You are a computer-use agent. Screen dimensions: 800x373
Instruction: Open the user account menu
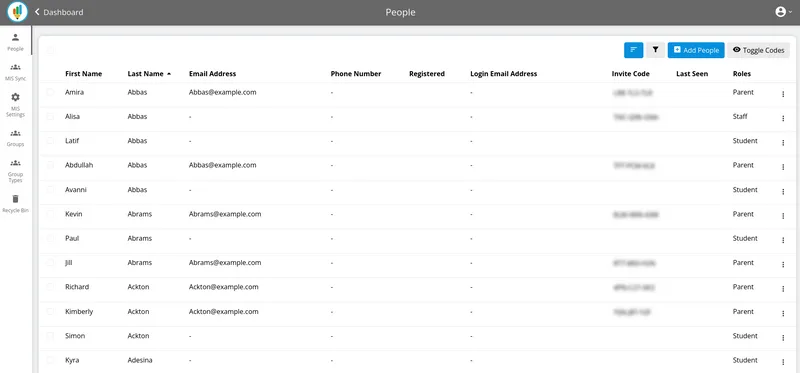(x=783, y=12)
